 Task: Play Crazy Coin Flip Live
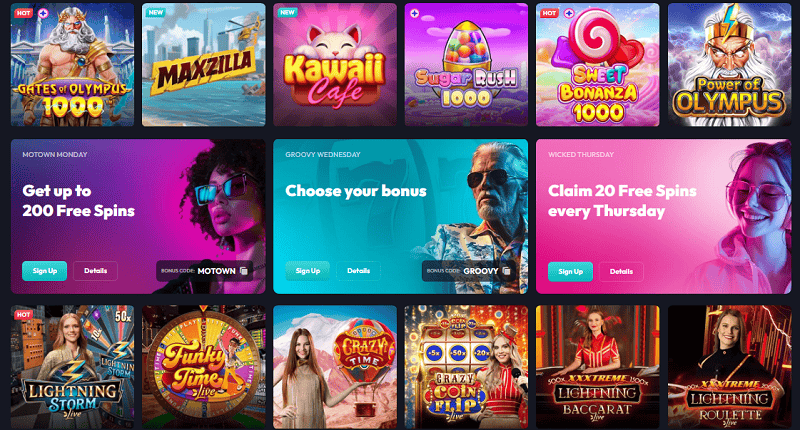[x=466, y=367]
